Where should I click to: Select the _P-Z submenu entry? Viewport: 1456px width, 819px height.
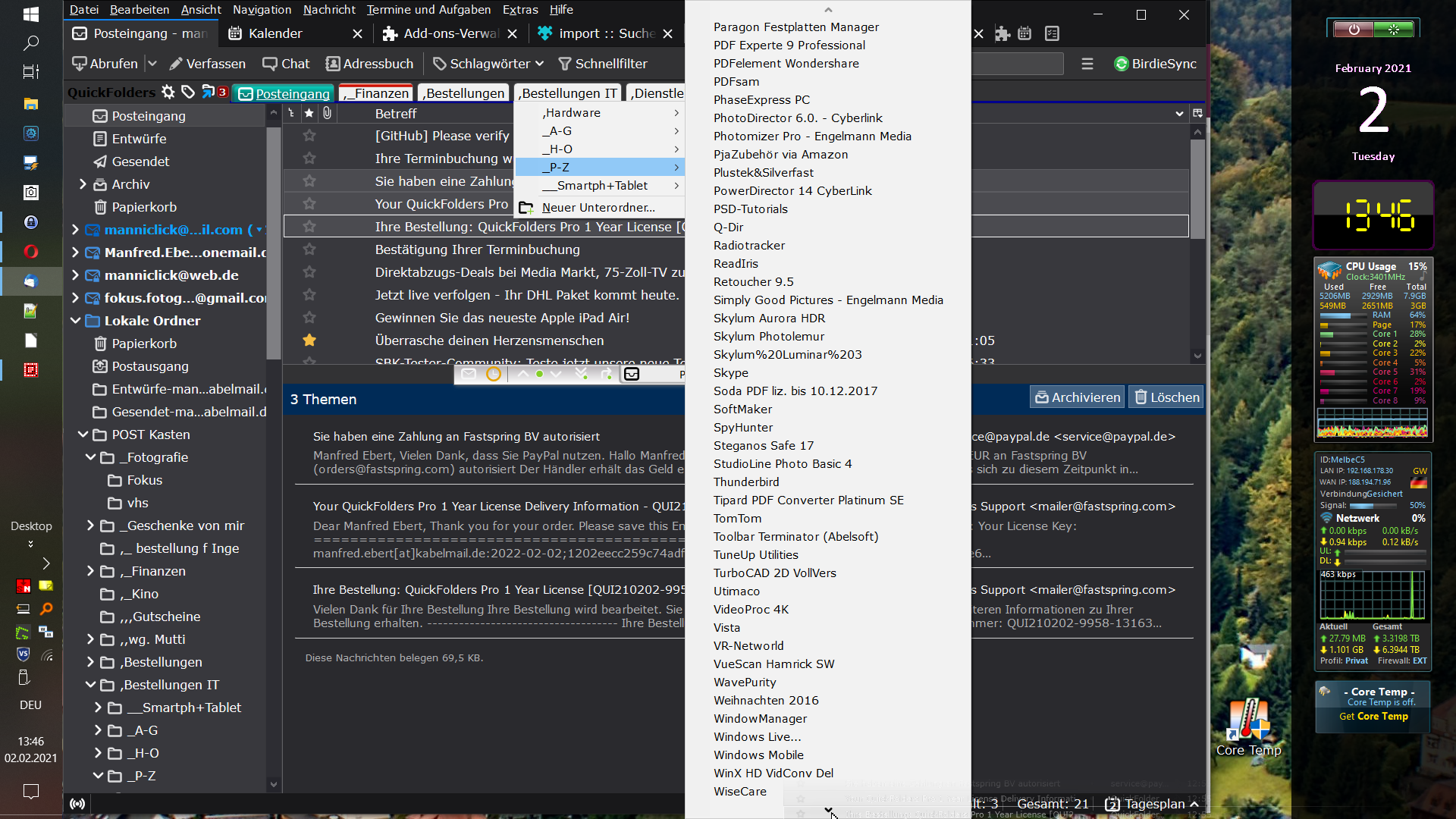600,168
